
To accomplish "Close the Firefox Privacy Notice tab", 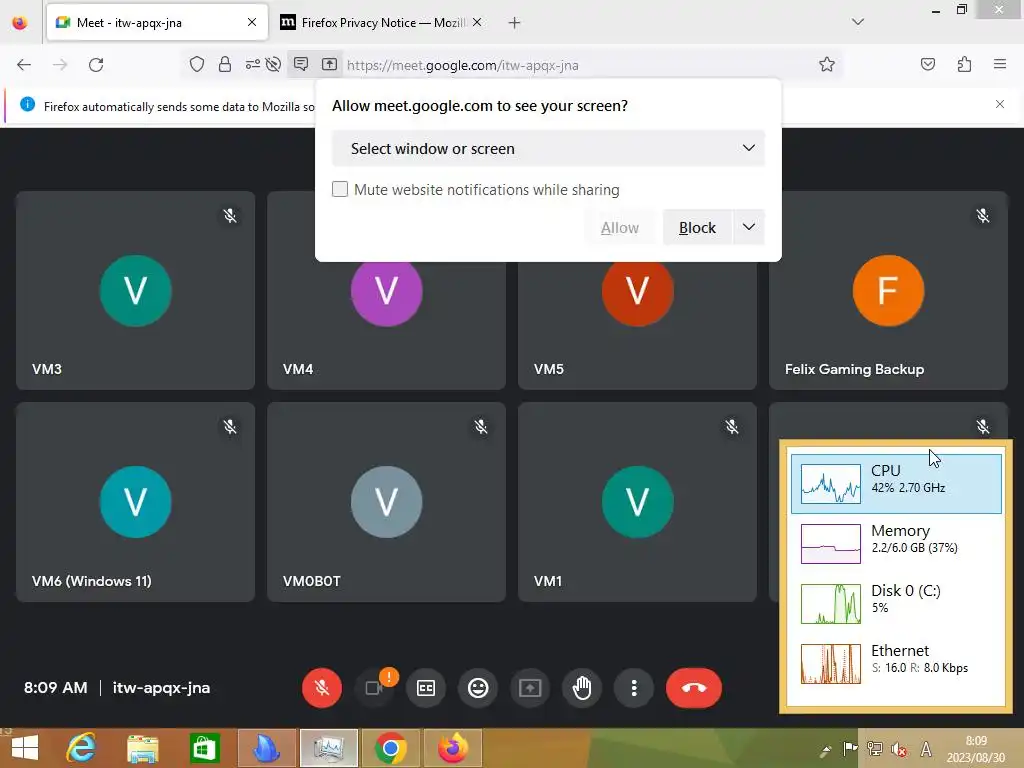I will coord(477,22).
